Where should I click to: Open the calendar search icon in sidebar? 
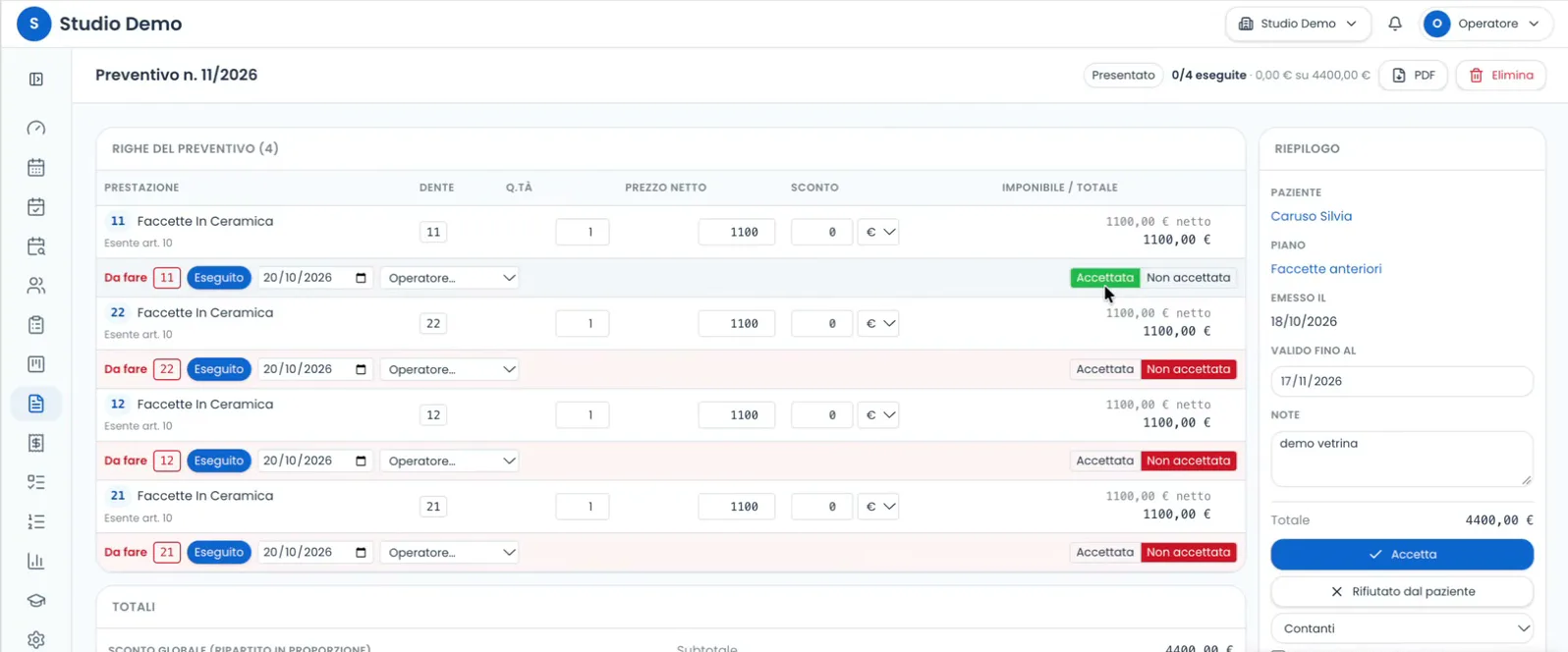(36, 246)
